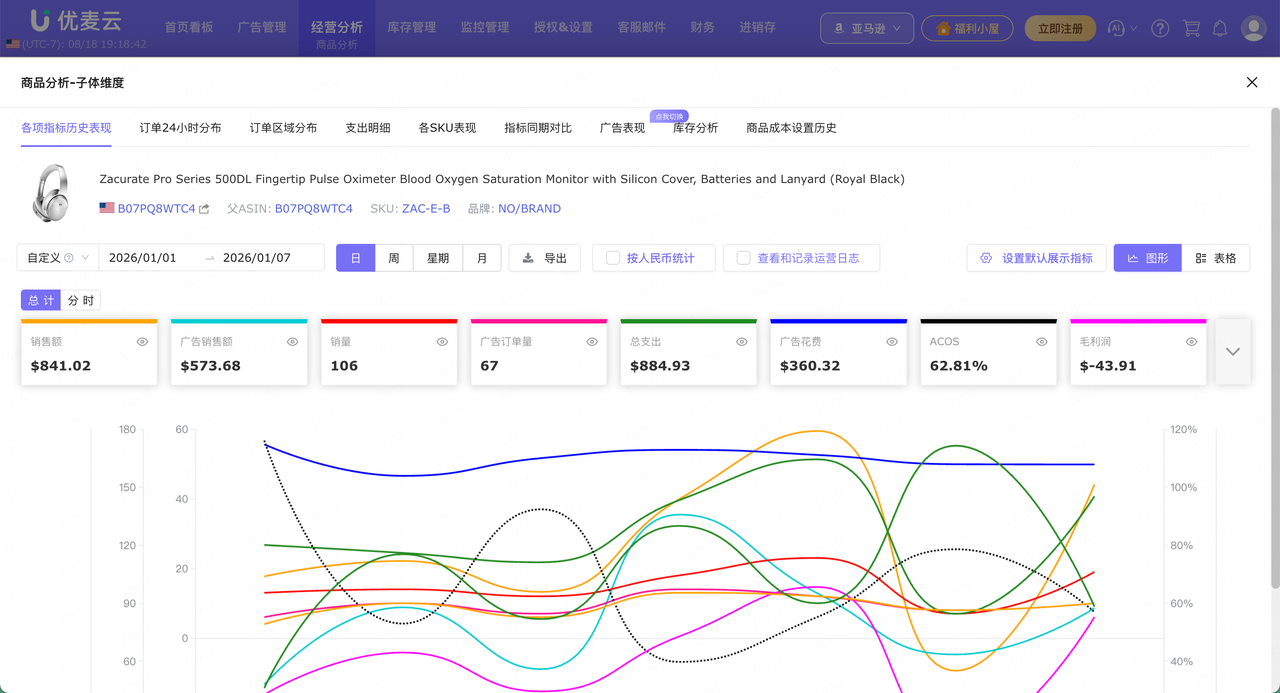The image size is (1280, 693).
Task: Select the 各项指标历史表现 tab
Action: [x=66, y=128]
